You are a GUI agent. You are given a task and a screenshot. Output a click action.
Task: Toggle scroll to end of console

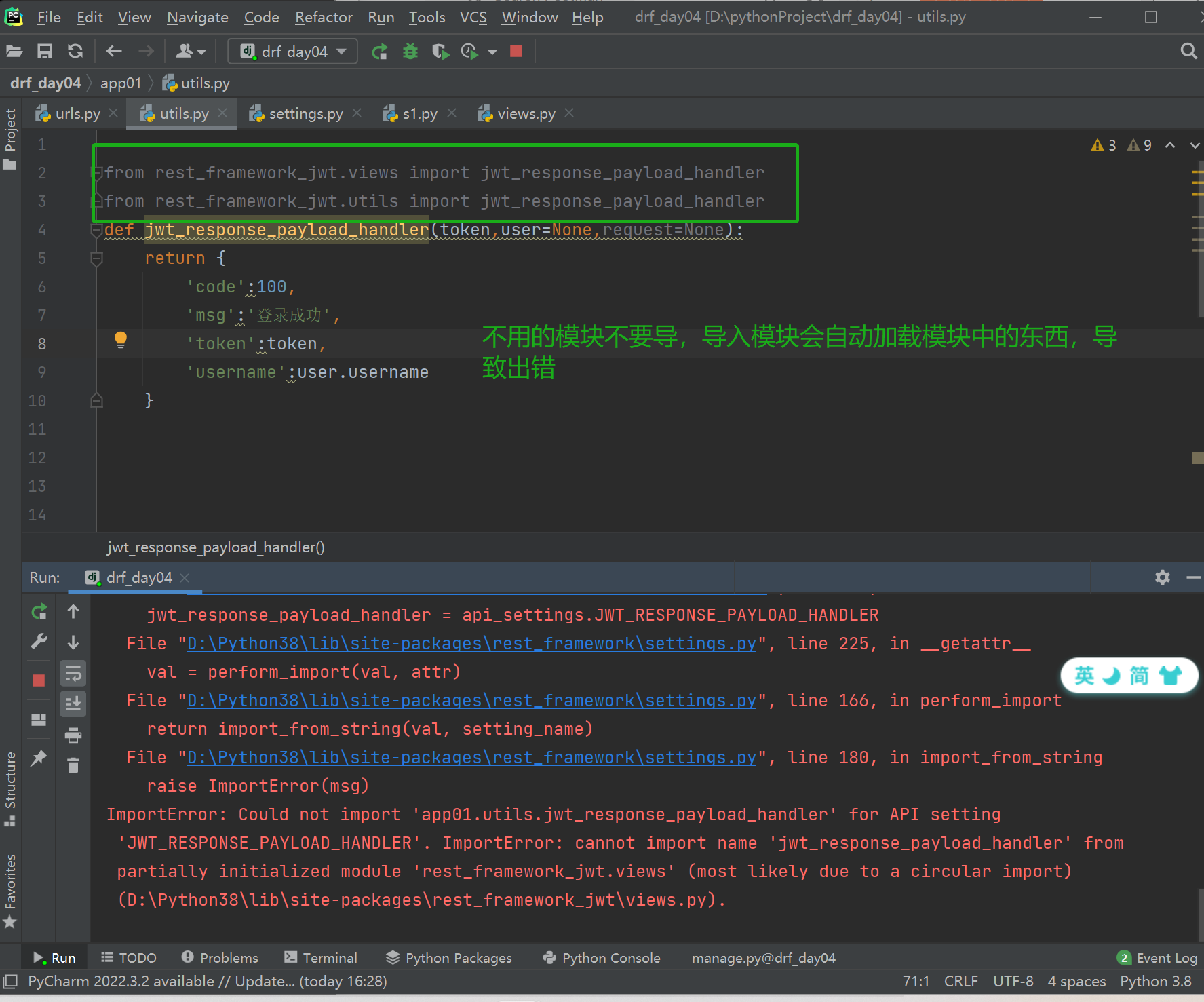73,704
